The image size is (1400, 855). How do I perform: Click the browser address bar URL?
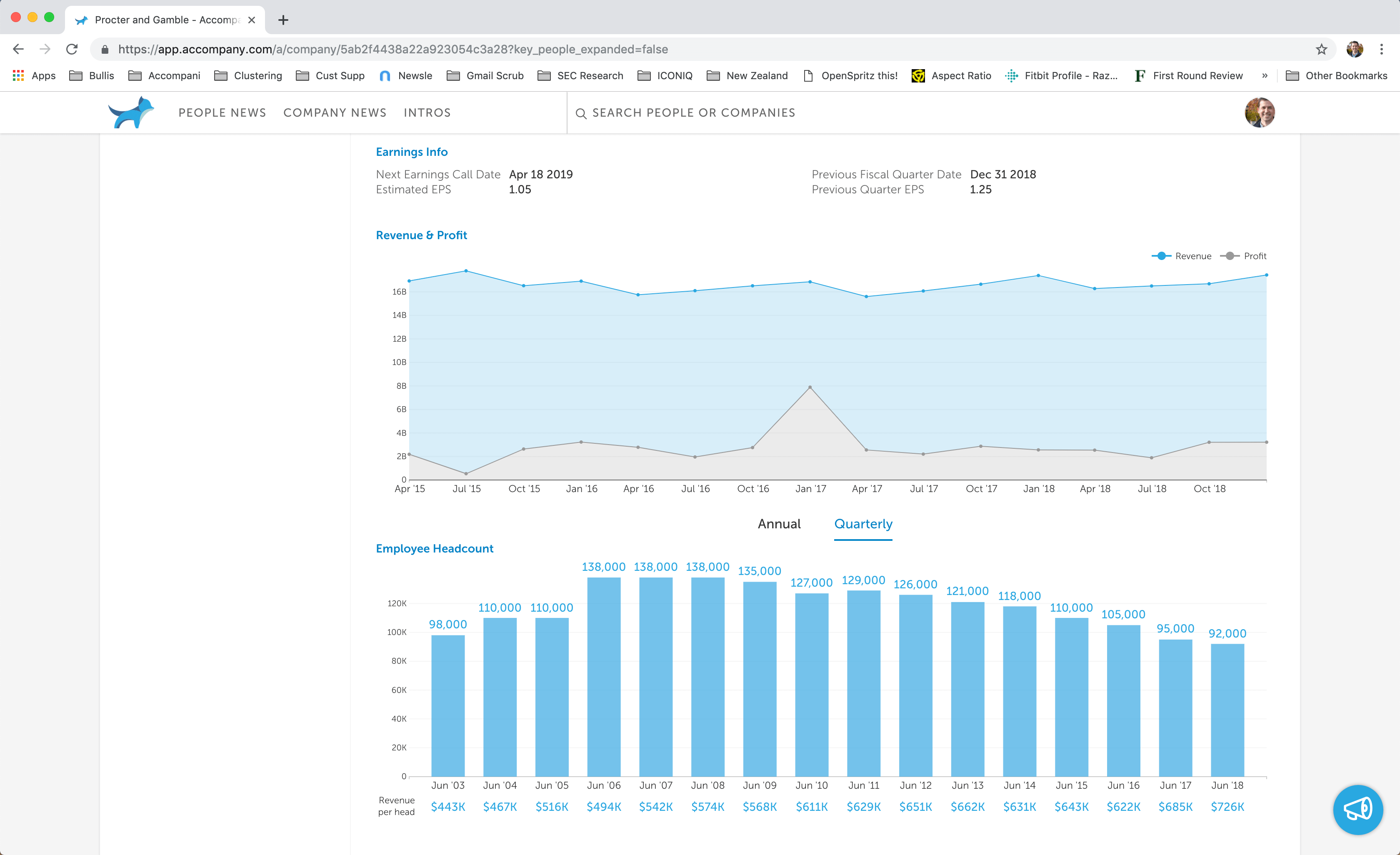pyautogui.click(x=392, y=50)
